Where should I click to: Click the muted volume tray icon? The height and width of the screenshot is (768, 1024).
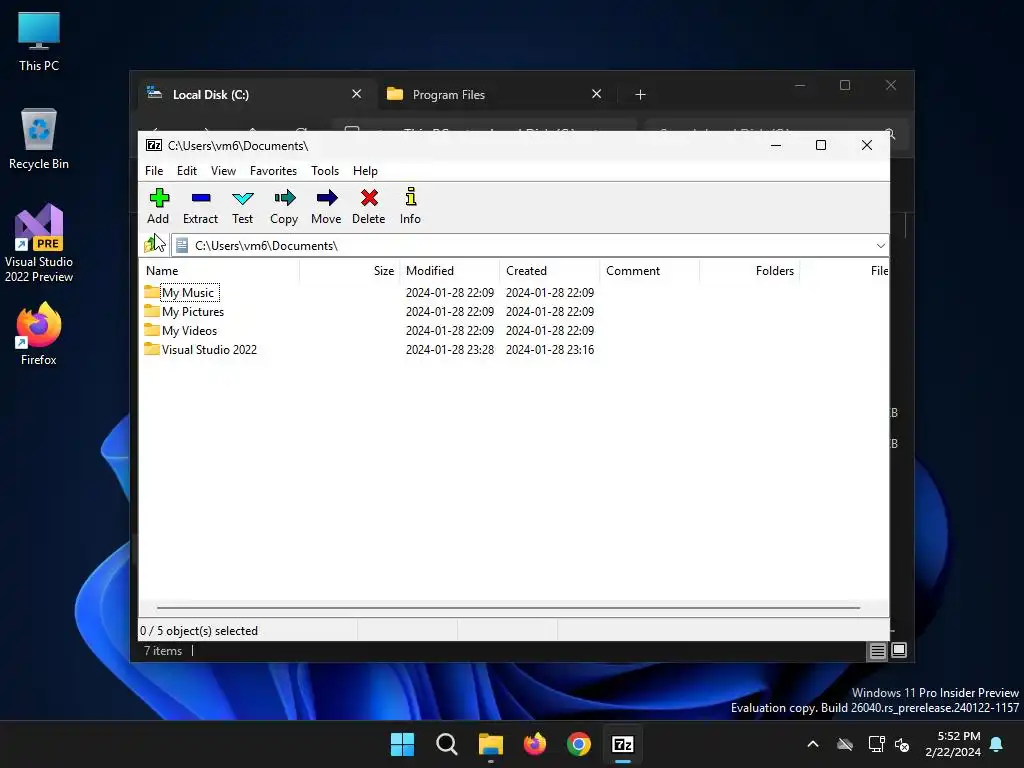pyautogui.click(x=903, y=744)
